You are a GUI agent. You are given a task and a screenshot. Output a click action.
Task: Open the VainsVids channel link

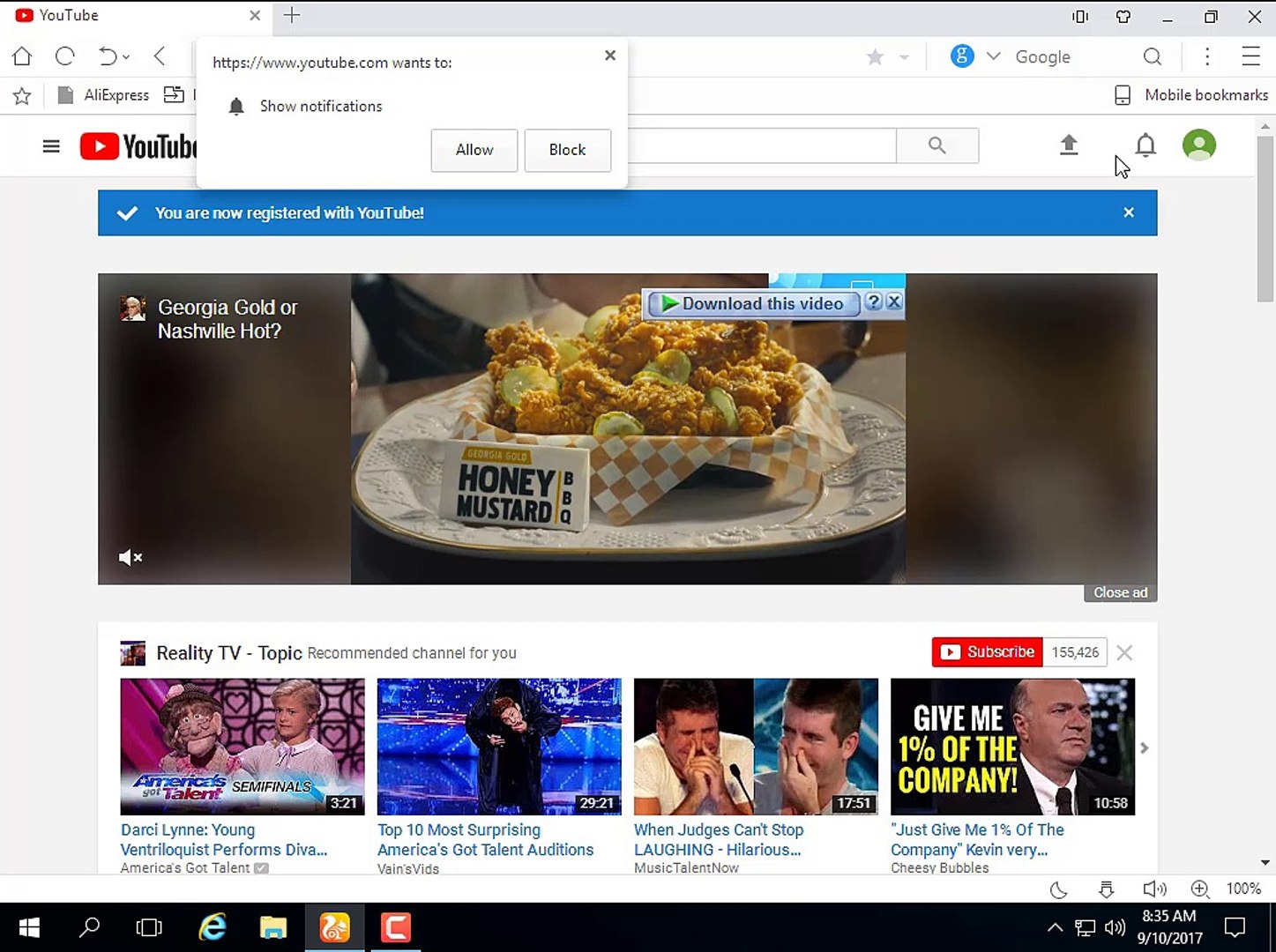408,868
